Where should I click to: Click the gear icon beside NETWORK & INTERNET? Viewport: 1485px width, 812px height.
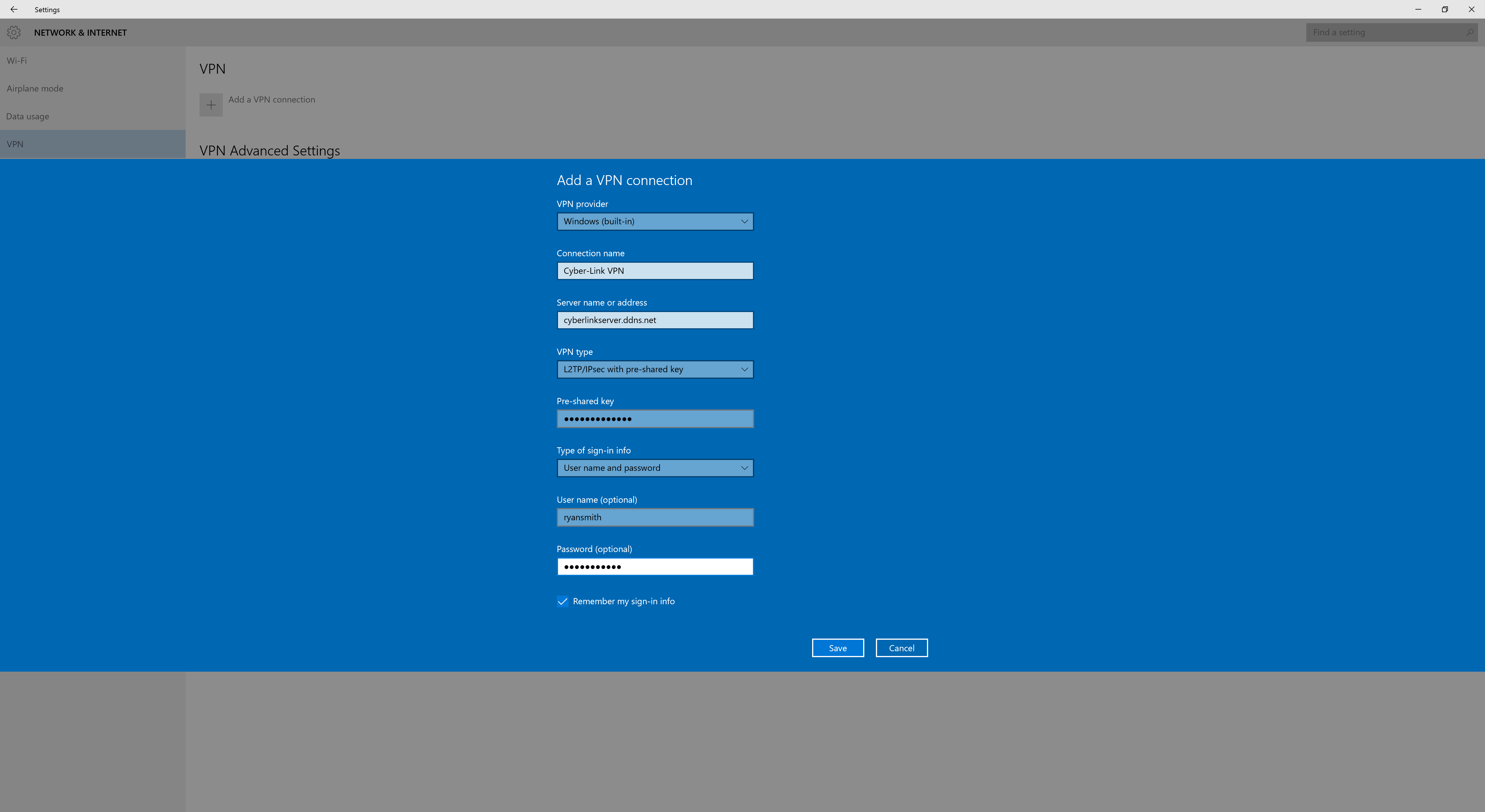pyautogui.click(x=14, y=32)
